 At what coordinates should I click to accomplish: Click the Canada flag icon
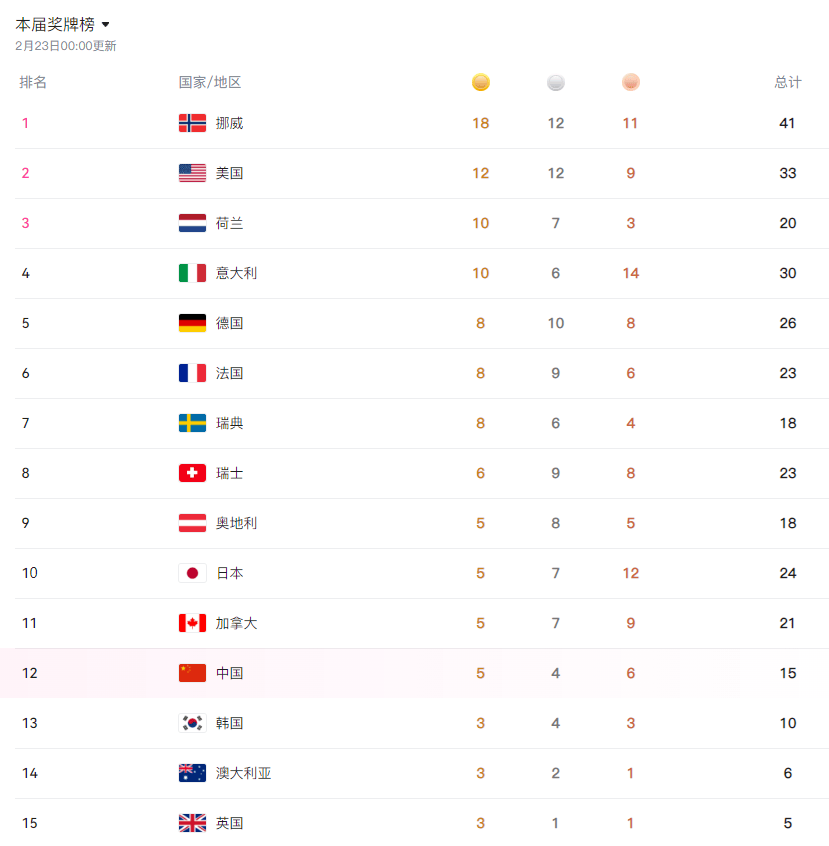(x=192, y=623)
